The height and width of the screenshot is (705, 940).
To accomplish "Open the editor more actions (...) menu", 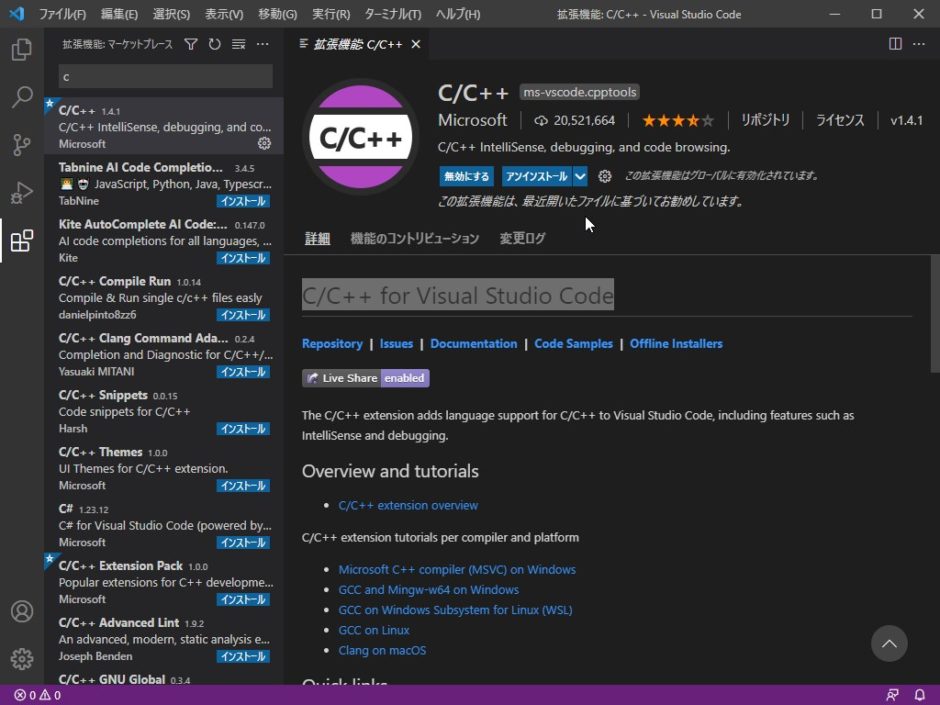I will click(x=919, y=43).
